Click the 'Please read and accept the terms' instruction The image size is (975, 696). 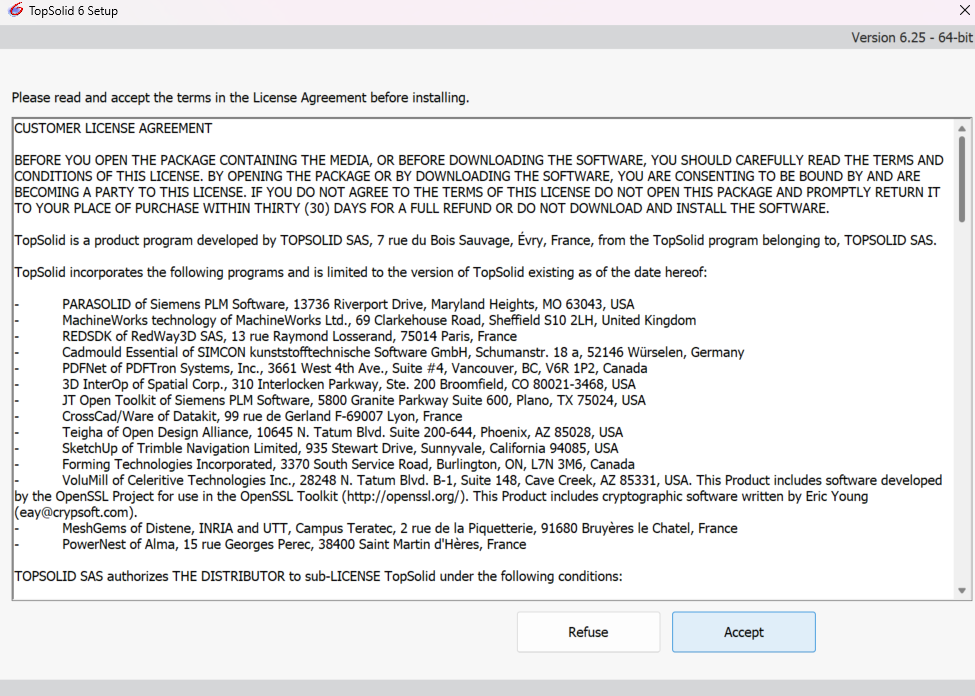pyautogui.click(x=240, y=98)
